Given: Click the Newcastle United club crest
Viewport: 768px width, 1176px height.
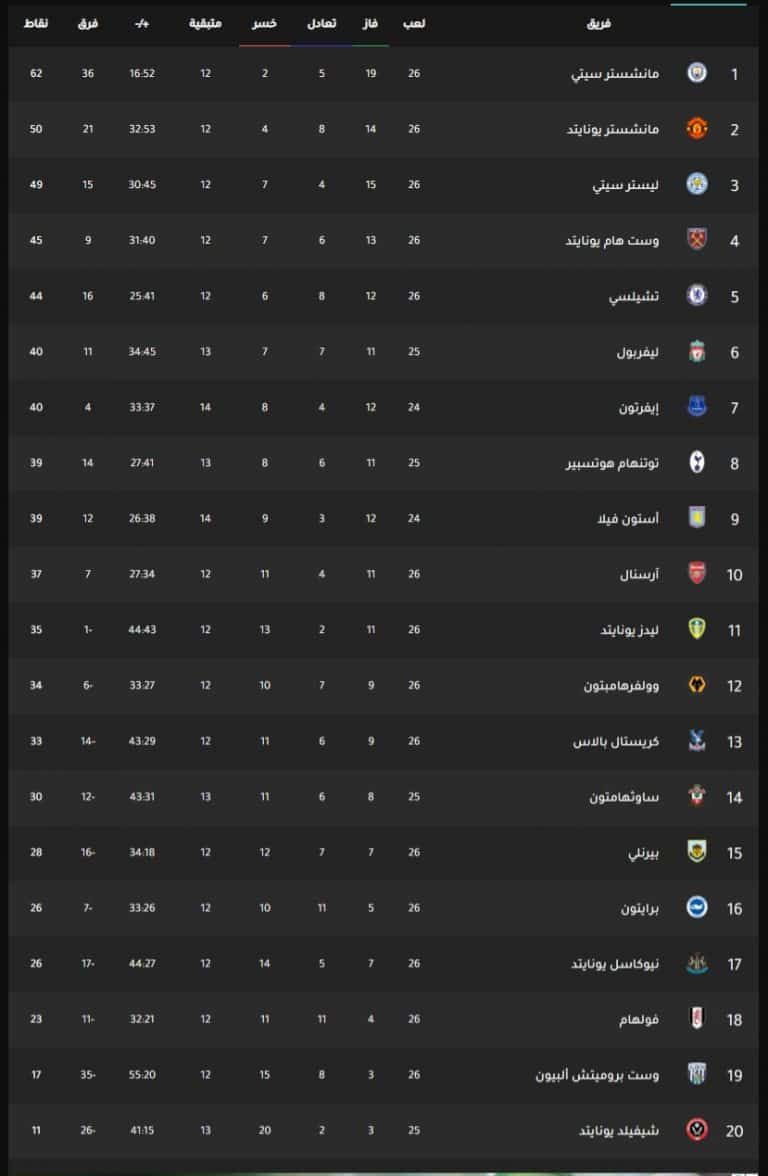Looking at the screenshot, I should 697,963.
